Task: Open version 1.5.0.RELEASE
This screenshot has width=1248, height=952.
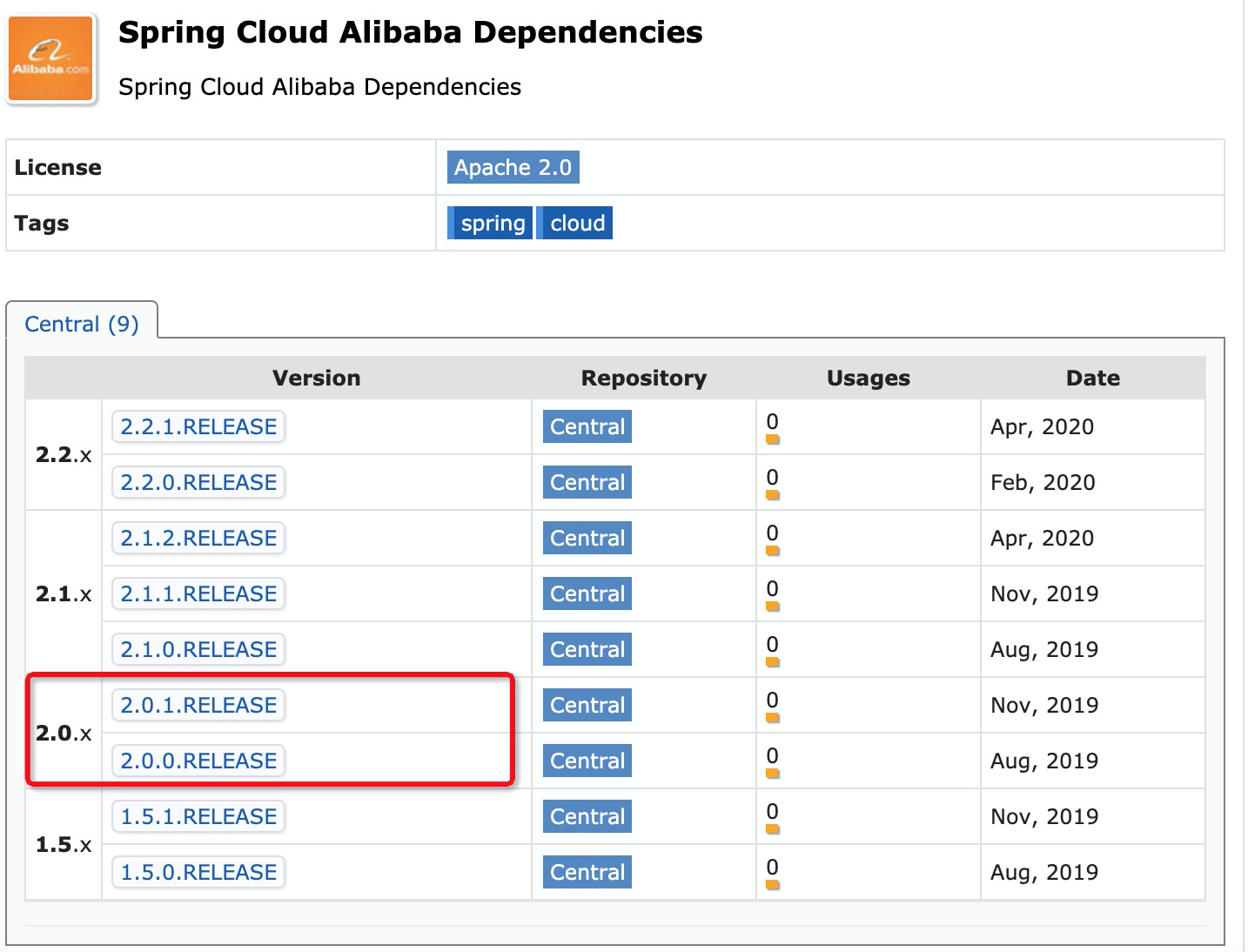Action: [198, 872]
